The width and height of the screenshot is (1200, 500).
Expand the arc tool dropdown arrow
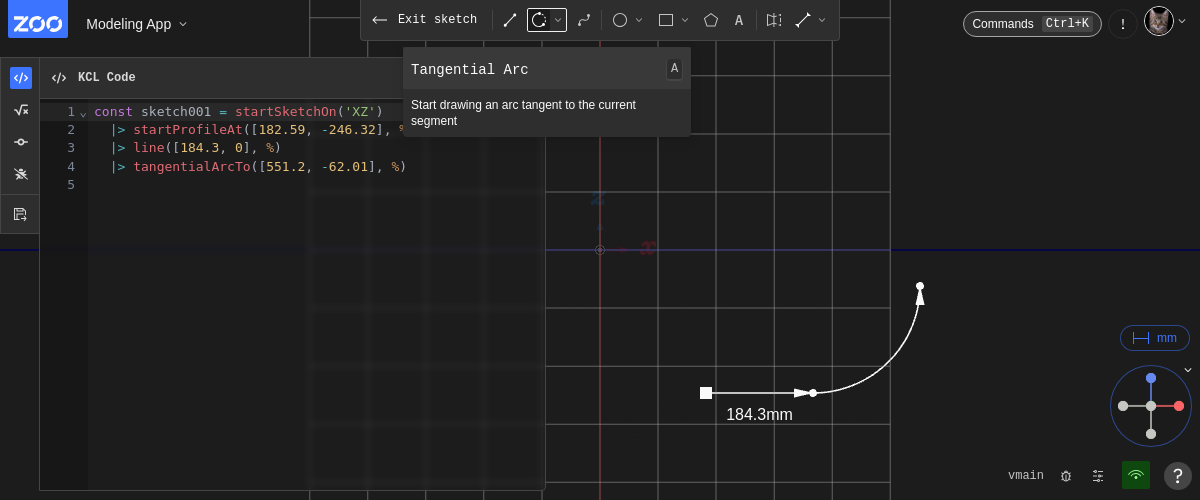558,20
